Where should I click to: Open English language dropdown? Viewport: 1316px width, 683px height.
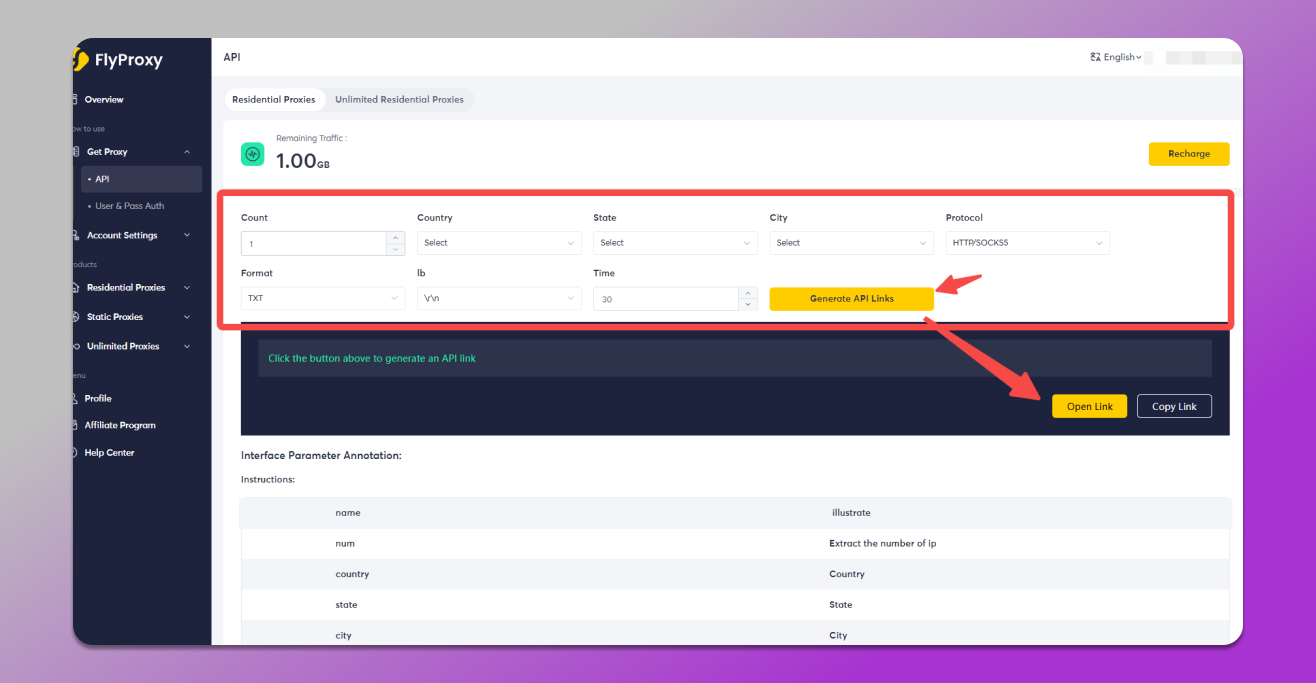[x=1121, y=57]
